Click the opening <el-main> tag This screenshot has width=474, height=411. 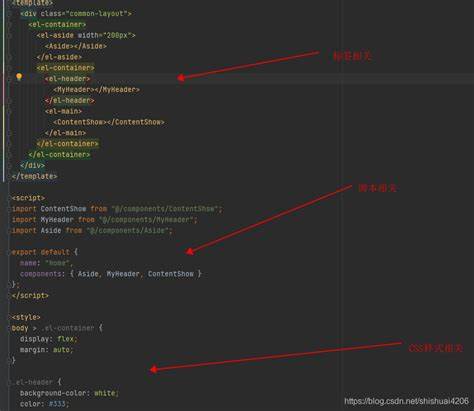[x=64, y=111]
